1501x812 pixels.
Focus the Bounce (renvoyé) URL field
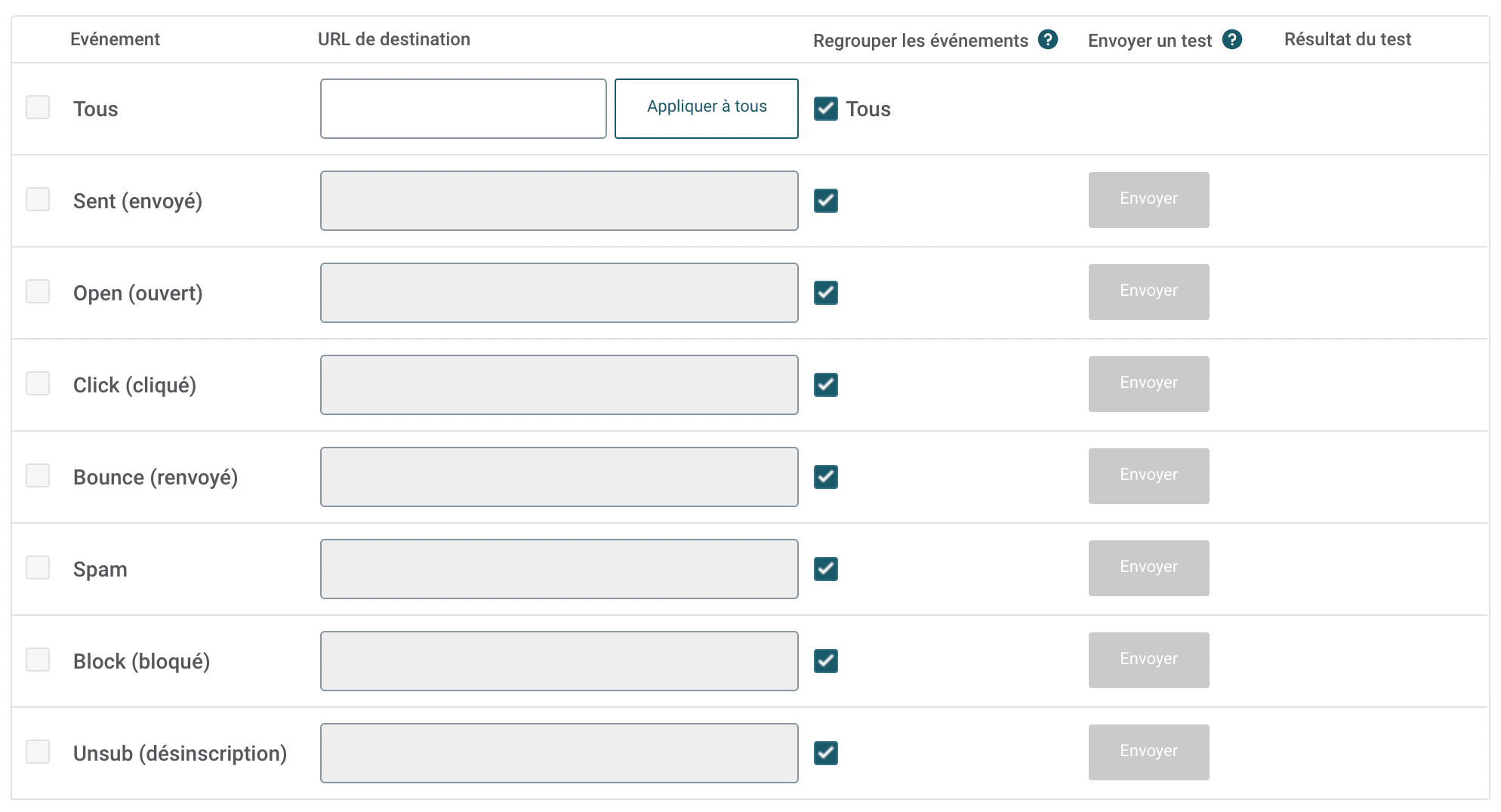pos(559,477)
